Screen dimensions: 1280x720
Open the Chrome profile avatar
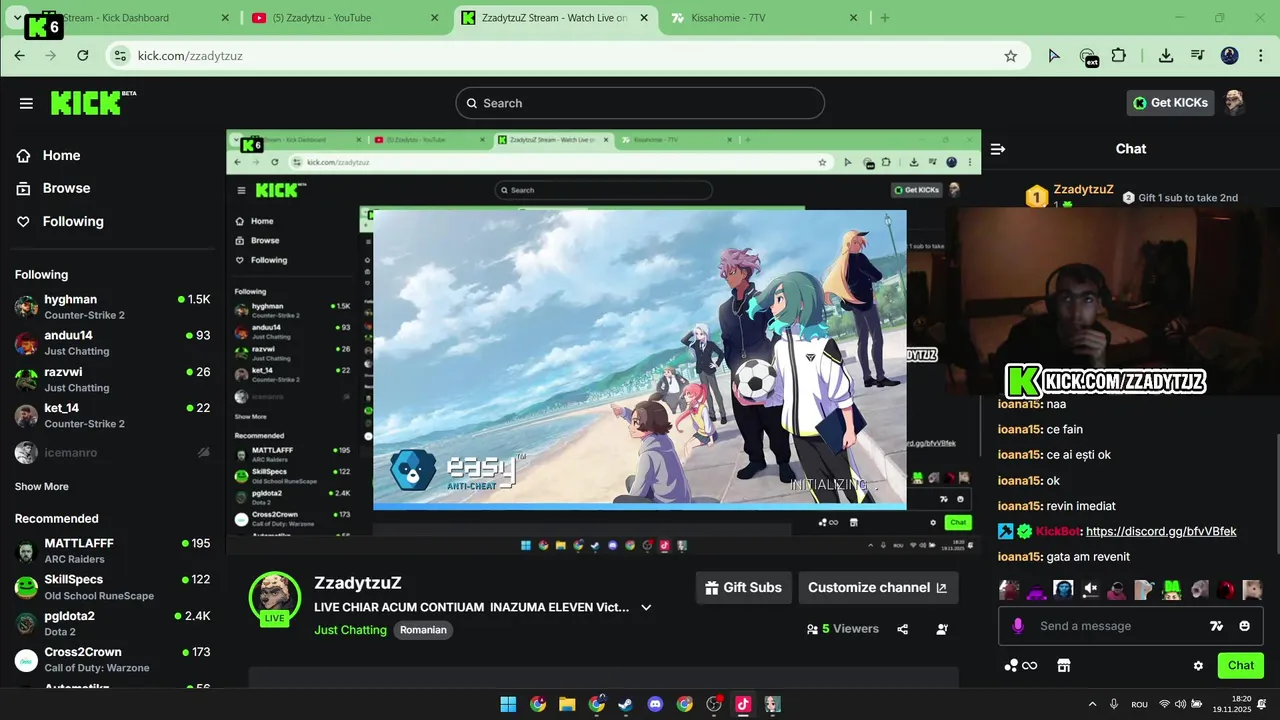coord(1230,56)
